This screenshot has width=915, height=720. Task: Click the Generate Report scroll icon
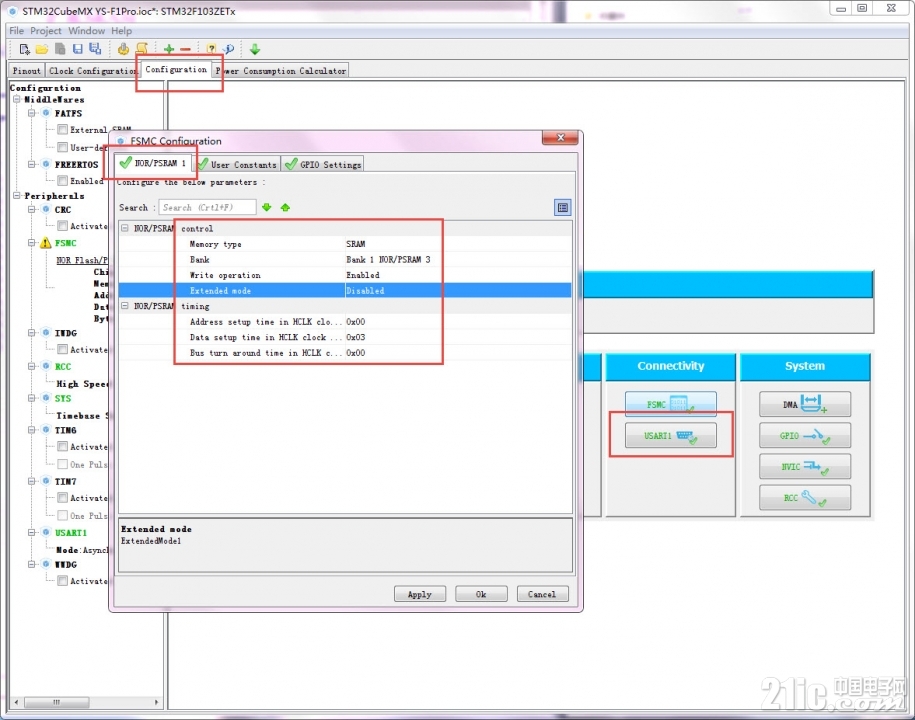(141, 50)
